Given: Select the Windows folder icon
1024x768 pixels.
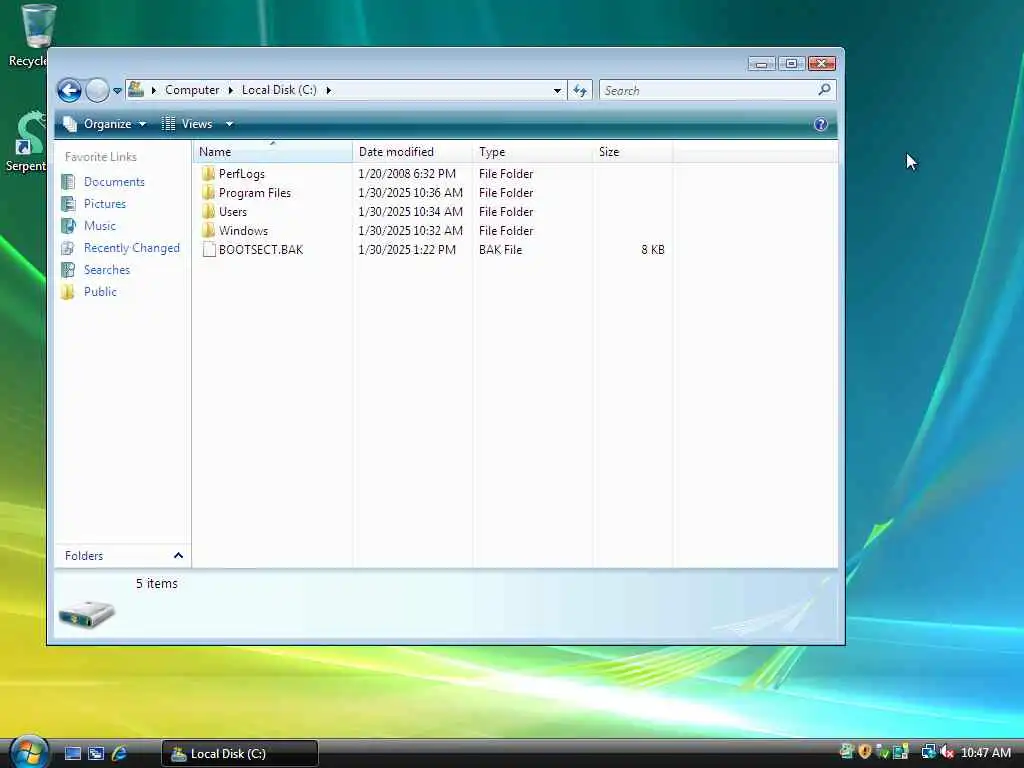Looking at the screenshot, I should (x=208, y=230).
